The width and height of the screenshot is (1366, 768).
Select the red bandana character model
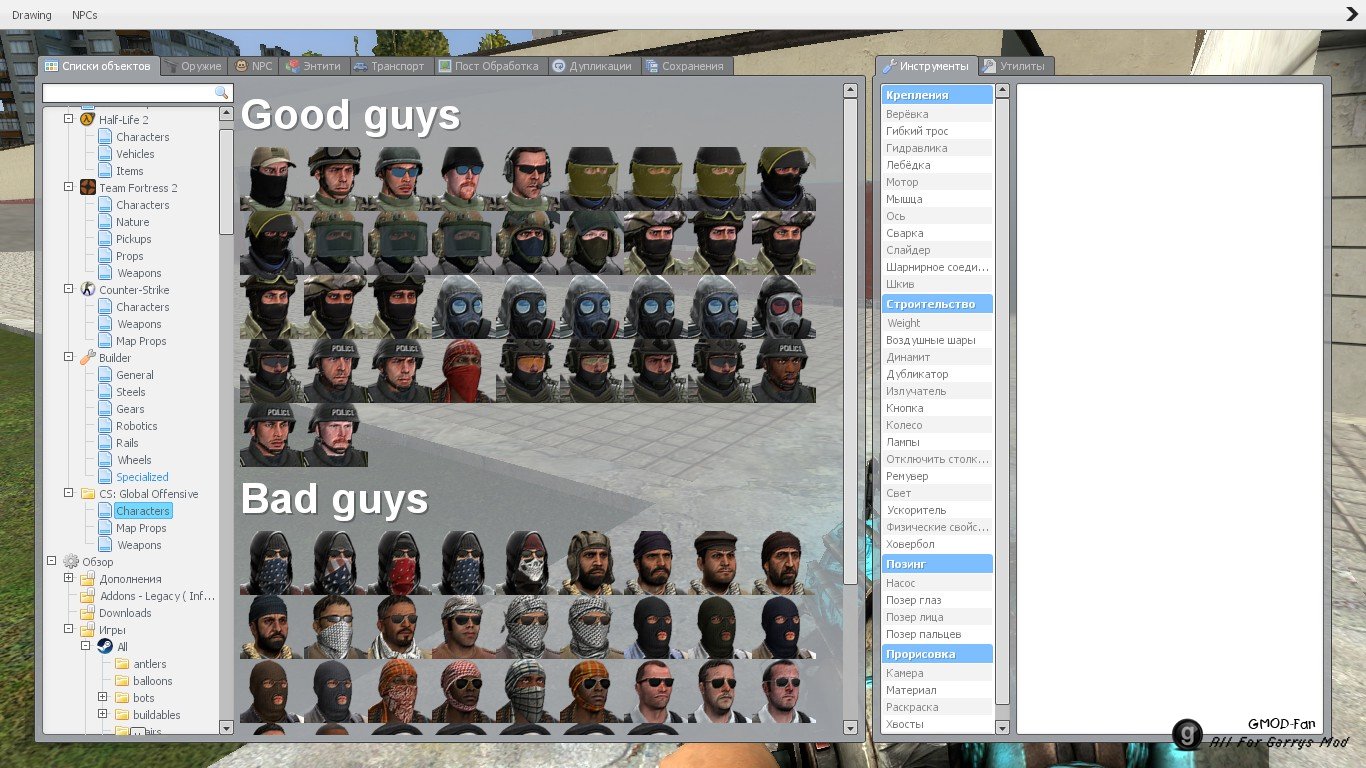(x=463, y=371)
